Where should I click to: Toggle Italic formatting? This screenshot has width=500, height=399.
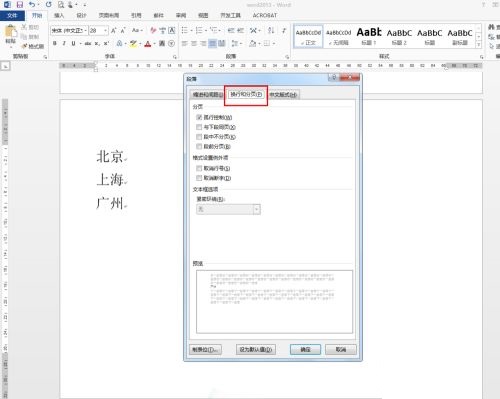(x=64, y=43)
